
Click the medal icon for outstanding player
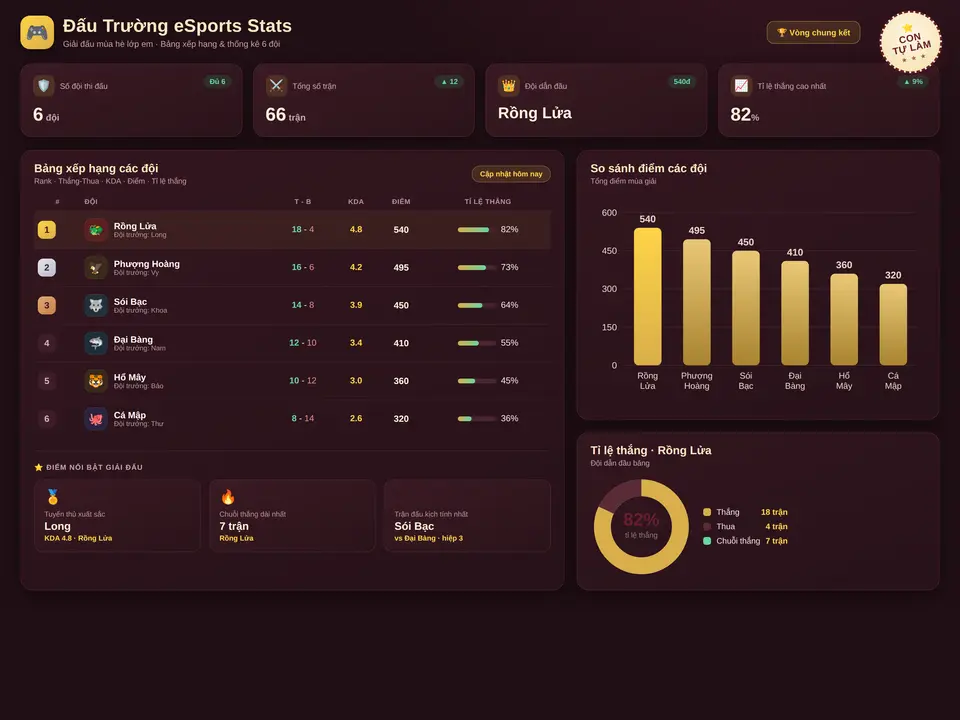(x=53, y=497)
